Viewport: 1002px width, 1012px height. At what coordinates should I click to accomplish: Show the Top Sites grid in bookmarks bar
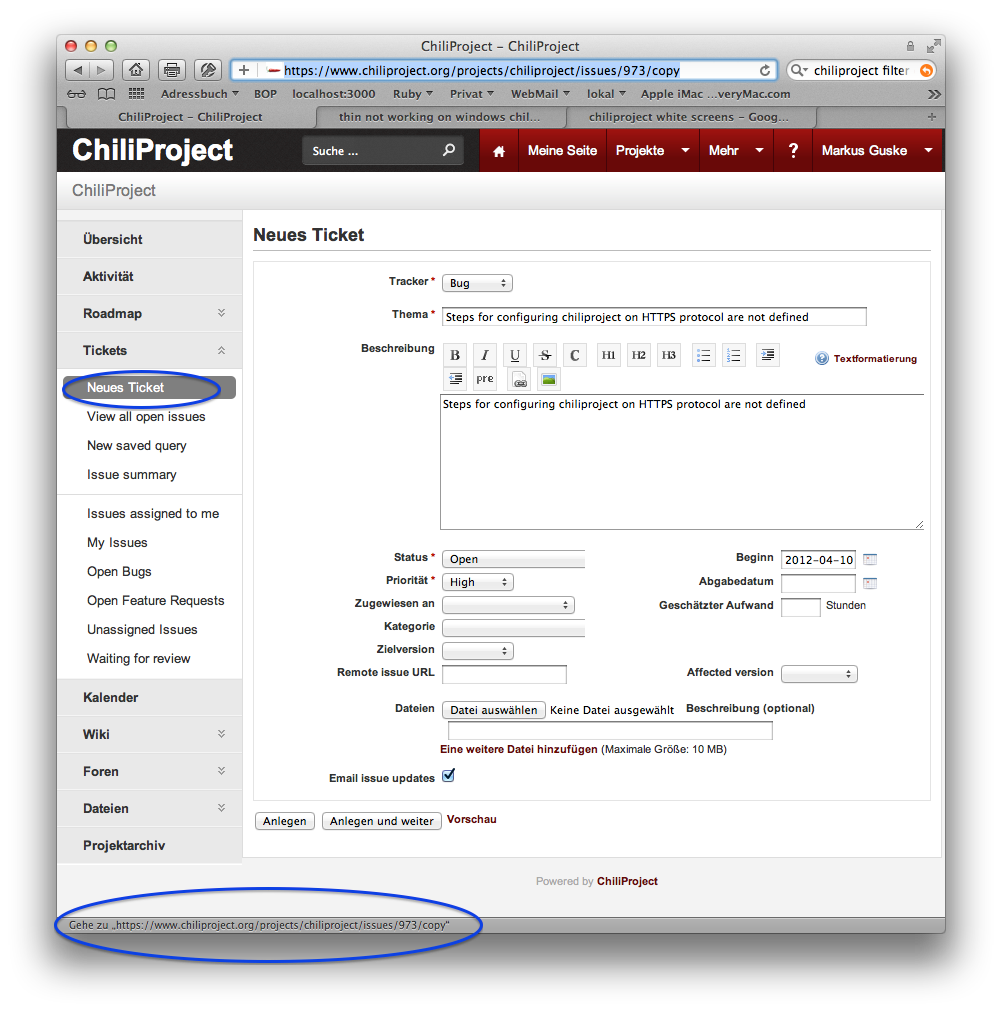[136, 94]
